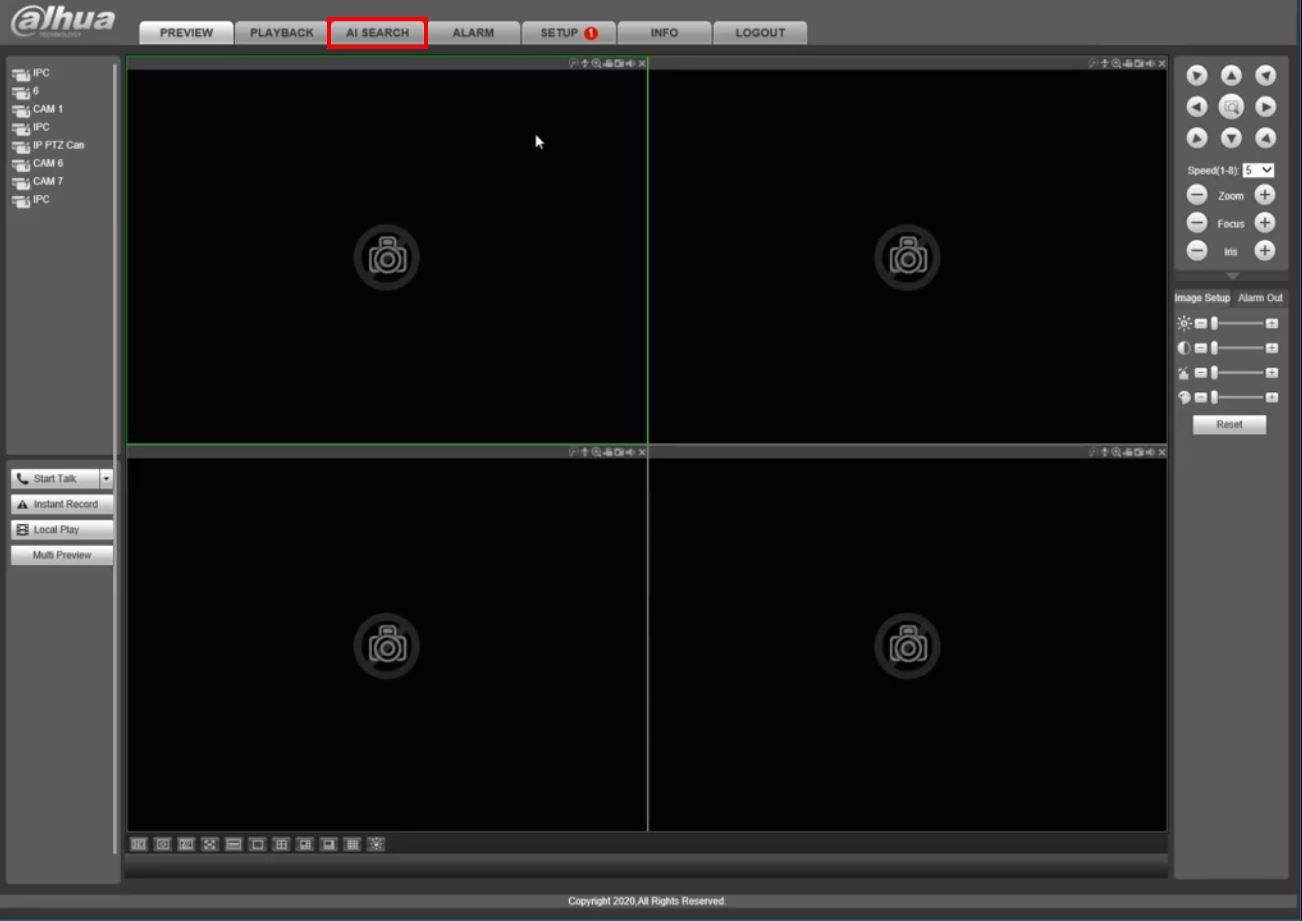Increase brightness with its plus button
Image resolution: width=1302 pixels, height=921 pixels.
pyautogui.click(x=1272, y=323)
